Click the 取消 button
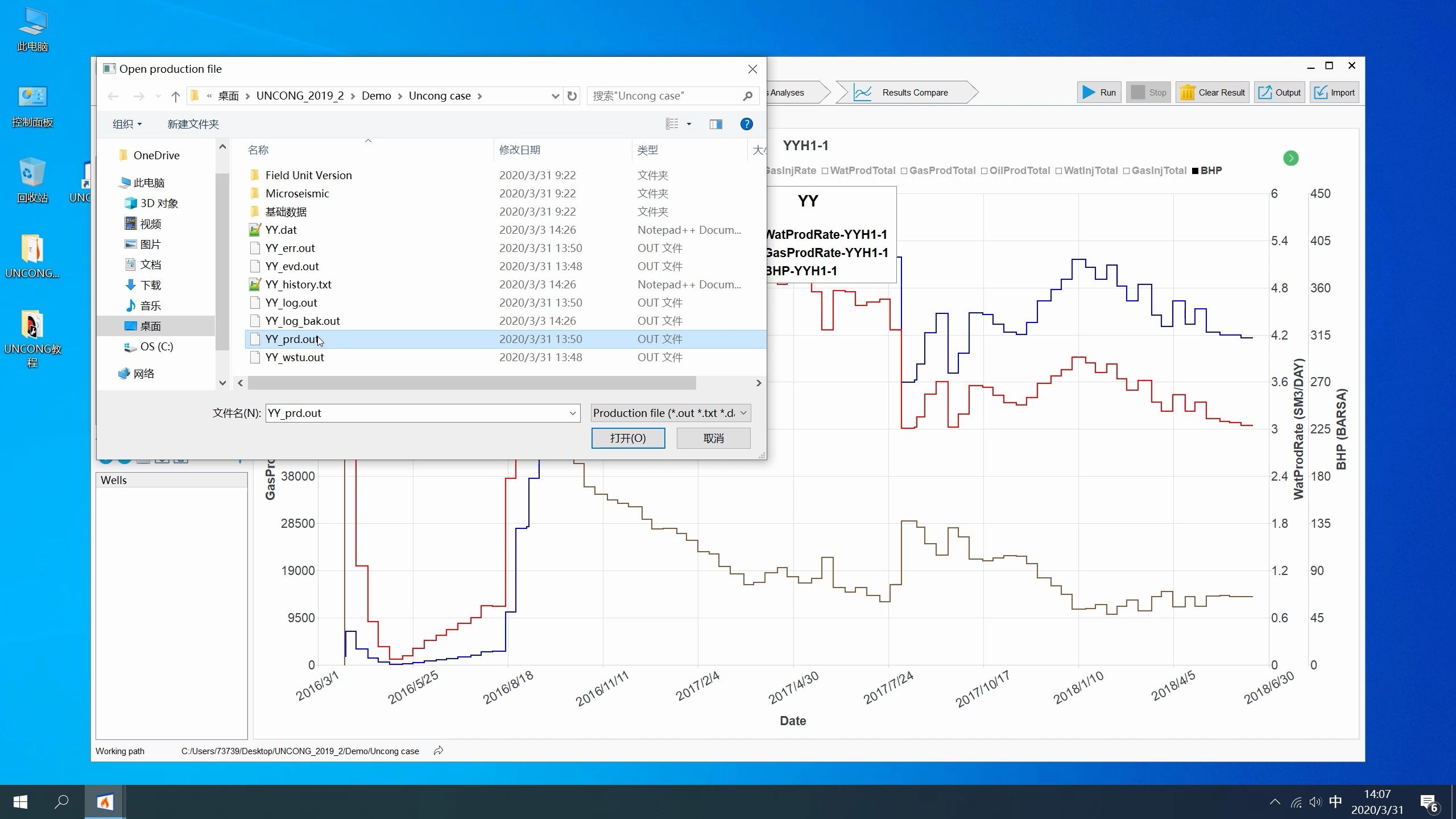This screenshot has width=1456, height=819. (x=713, y=439)
